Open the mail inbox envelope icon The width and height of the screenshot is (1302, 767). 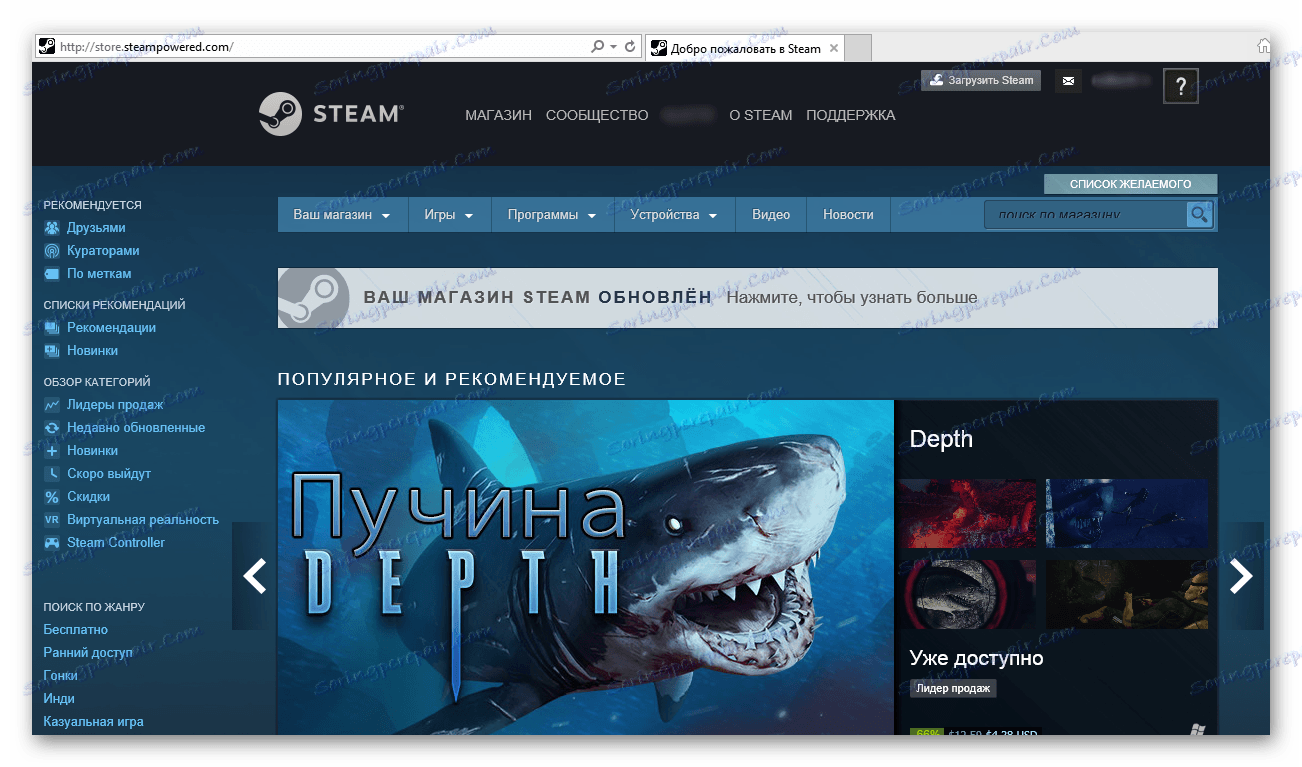[1068, 81]
